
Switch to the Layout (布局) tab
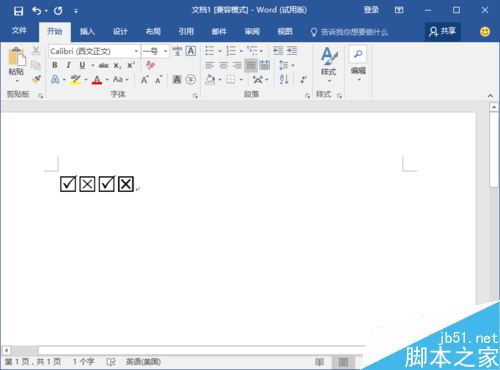click(x=153, y=32)
